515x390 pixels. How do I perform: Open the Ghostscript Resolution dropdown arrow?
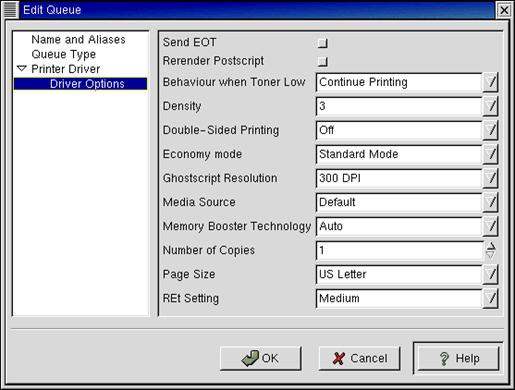pos(490,178)
